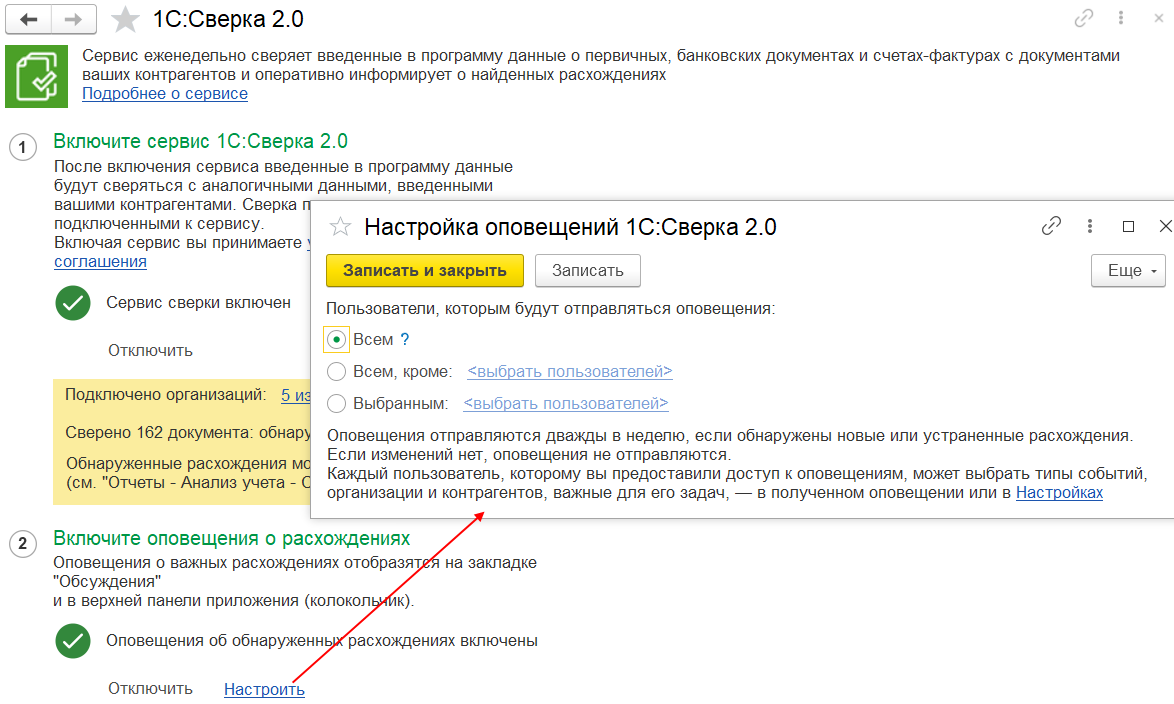This screenshot has width=1174, height=704.
Task: Open the соглашения link
Action: [100, 261]
